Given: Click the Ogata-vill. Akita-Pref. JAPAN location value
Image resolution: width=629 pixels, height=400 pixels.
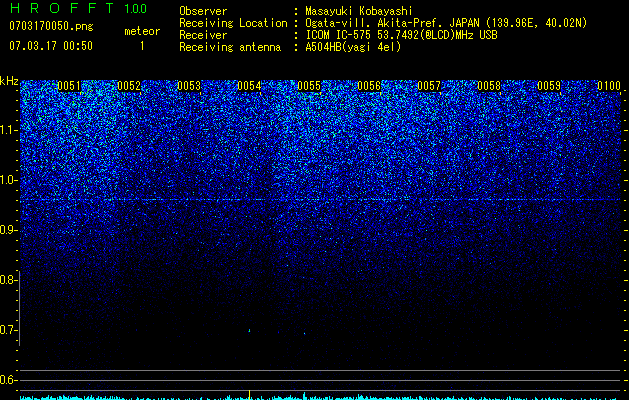Looking at the screenshot, I should click(x=446, y=23).
